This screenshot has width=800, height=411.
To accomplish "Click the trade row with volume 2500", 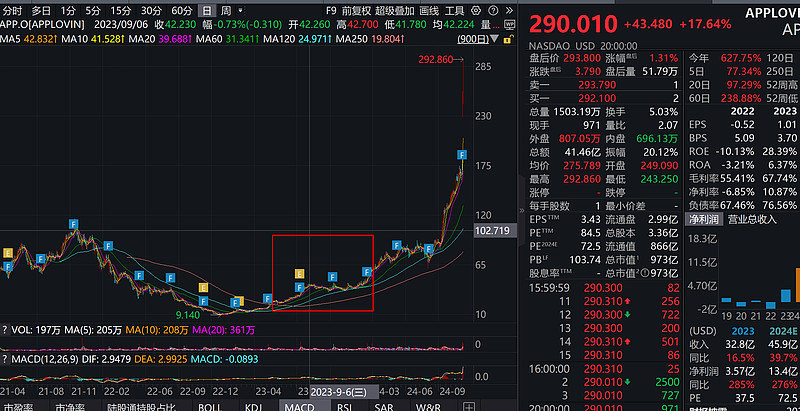I will coord(604,382).
